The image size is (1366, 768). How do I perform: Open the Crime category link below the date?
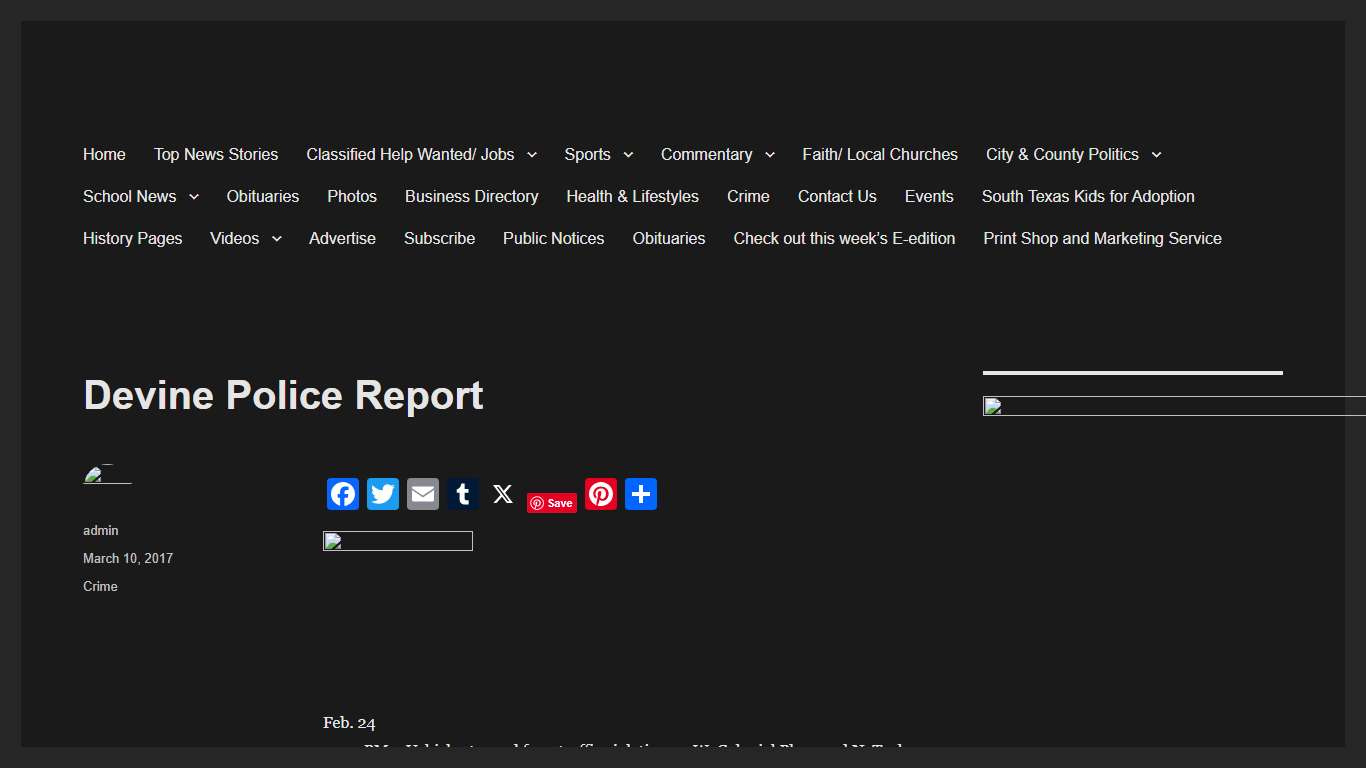(x=100, y=586)
